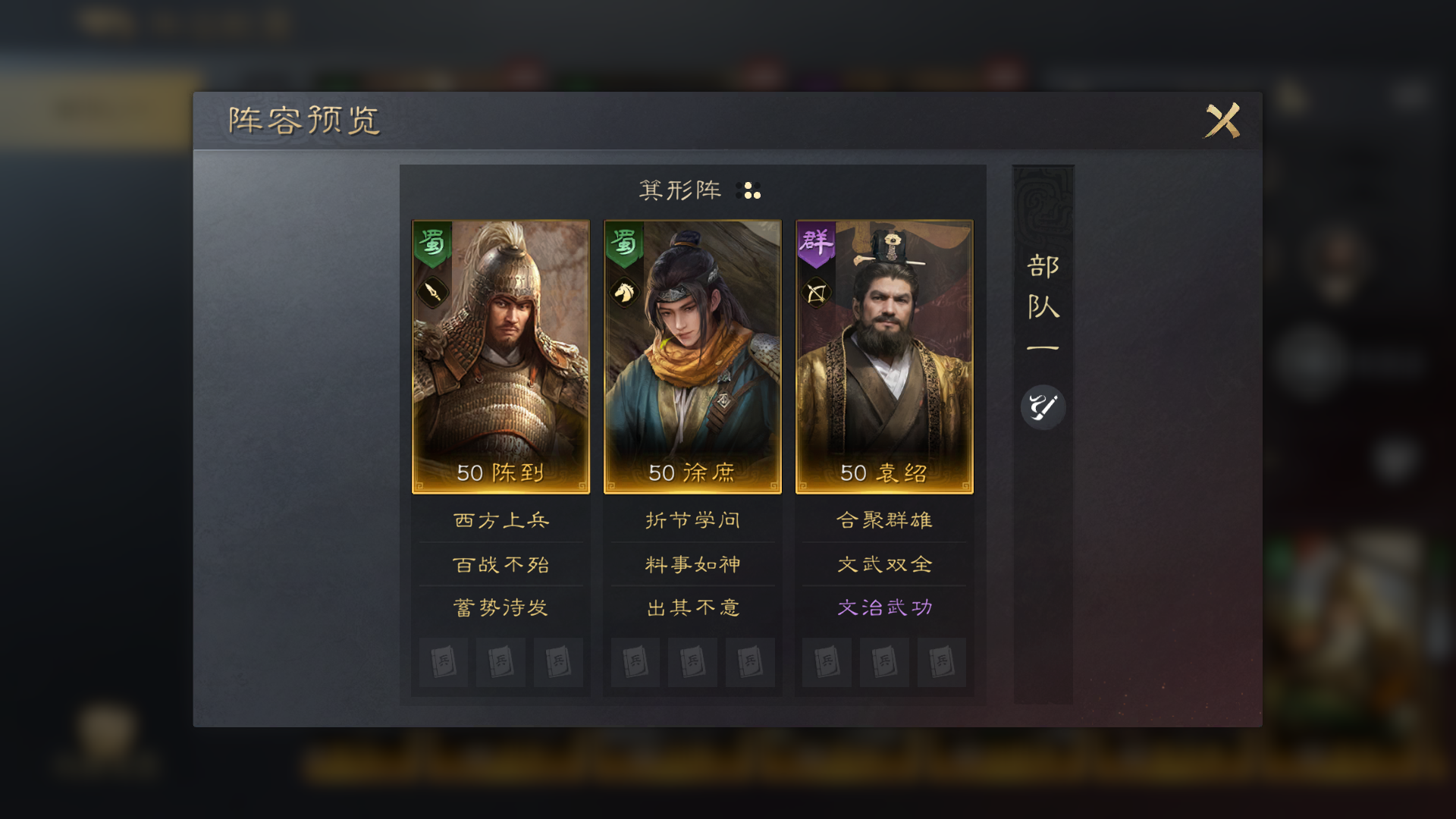Screen dimensions: 1456x819
Task: Click the archer bow icon on 袁绍's card
Action: tap(816, 292)
